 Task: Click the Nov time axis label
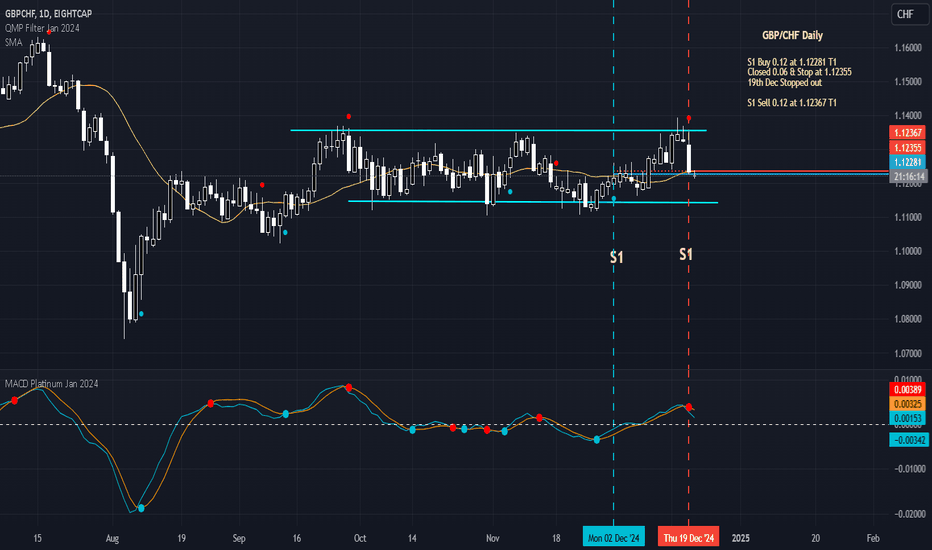tap(493, 538)
